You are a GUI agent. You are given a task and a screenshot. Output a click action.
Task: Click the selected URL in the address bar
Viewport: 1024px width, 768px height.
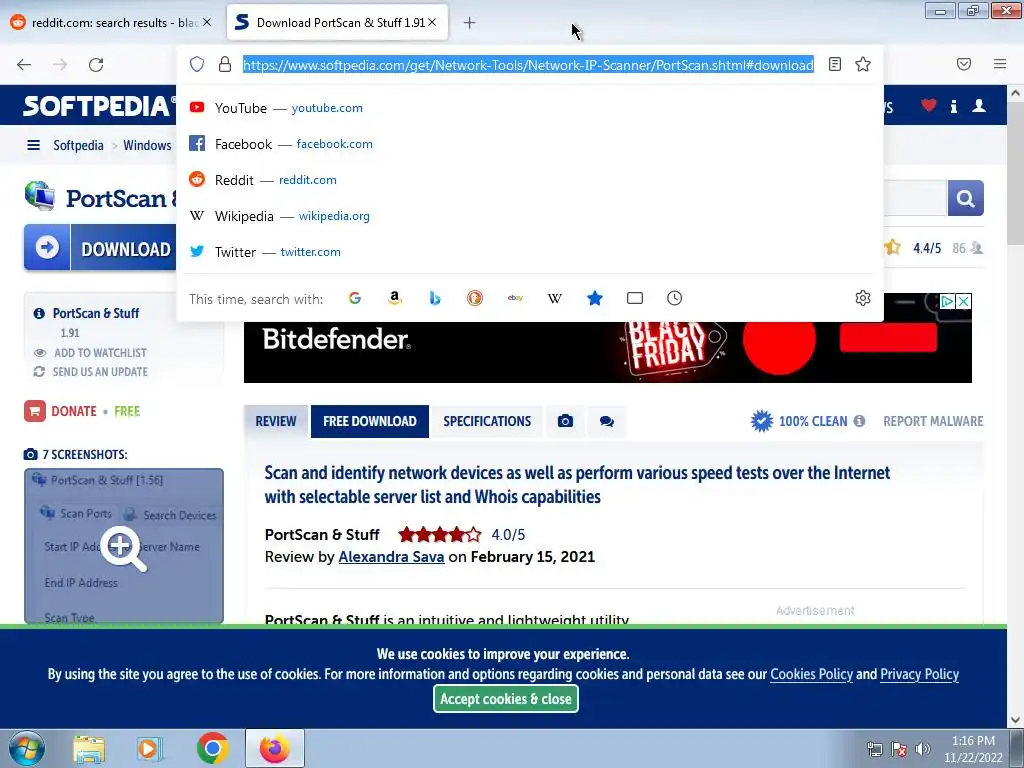tap(528, 65)
